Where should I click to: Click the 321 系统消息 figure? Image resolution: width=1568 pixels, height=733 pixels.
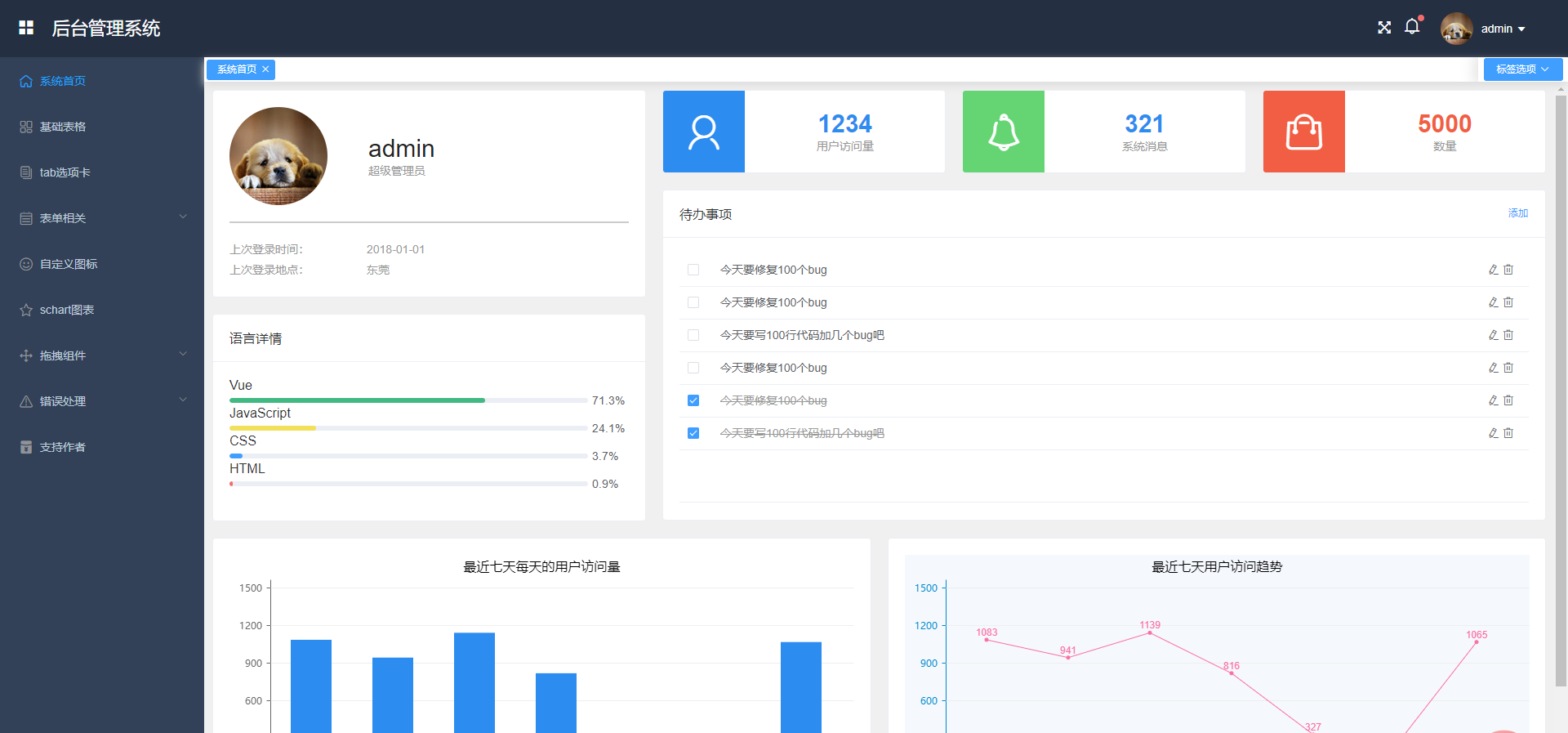click(1144, 123)
